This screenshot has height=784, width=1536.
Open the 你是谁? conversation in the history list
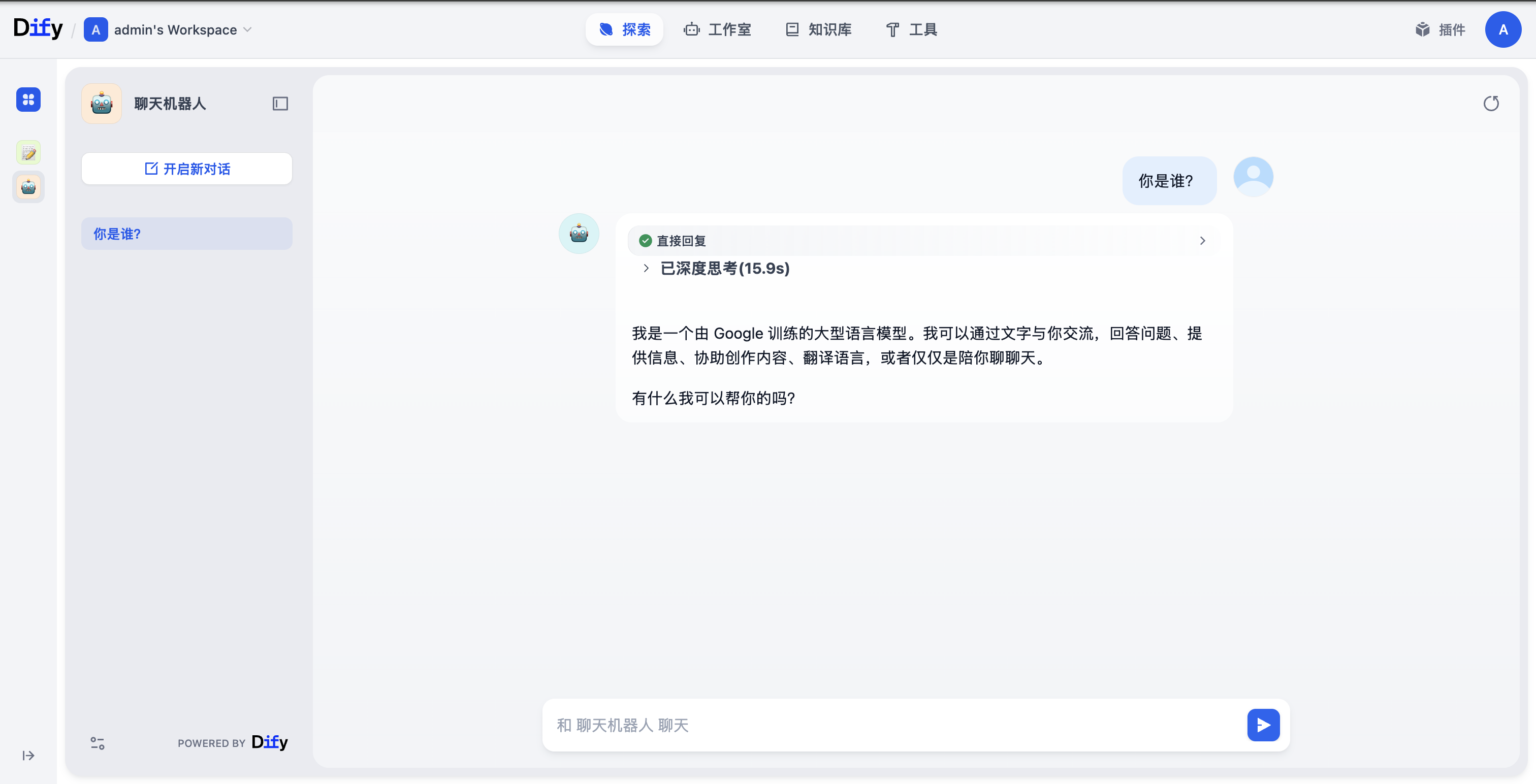[186, 234]
